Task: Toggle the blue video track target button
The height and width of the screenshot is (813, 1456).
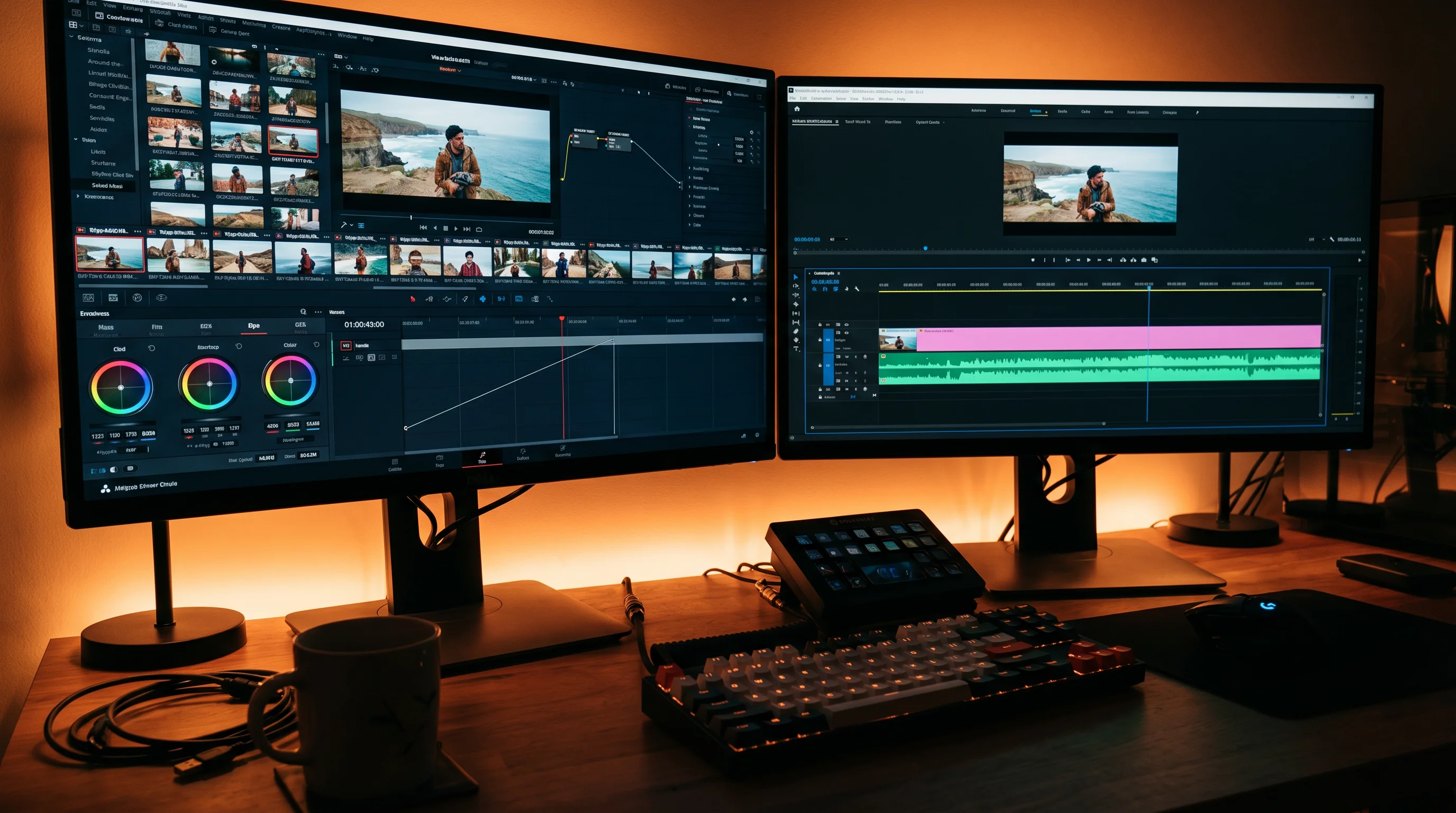Action: click(828, 340)
